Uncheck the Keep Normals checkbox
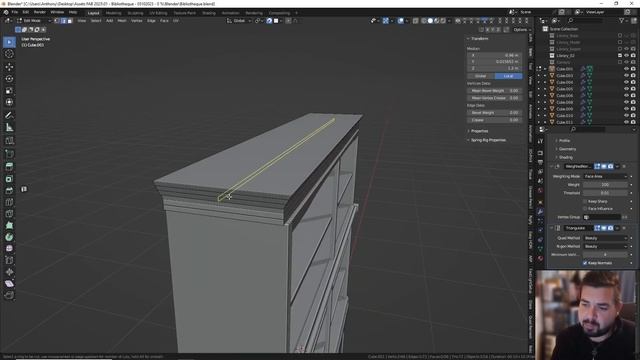Screen dimensions: 640x360 click(585, 263)
